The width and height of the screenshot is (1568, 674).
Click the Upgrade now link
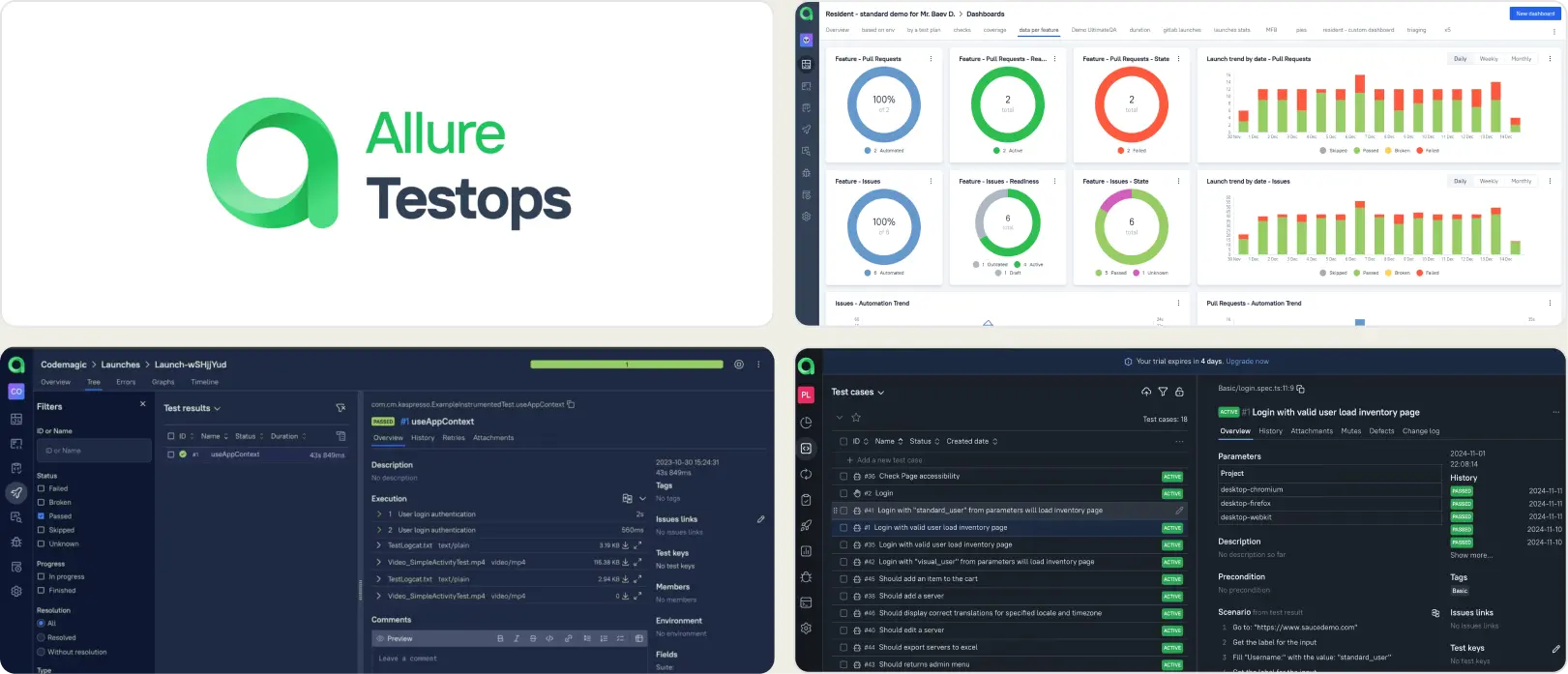pos(1247,362)
